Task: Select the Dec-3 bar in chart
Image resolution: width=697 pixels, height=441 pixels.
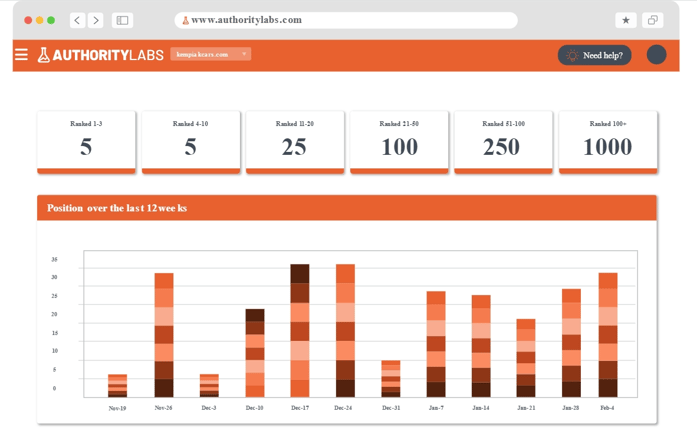Action: (209, 385)
